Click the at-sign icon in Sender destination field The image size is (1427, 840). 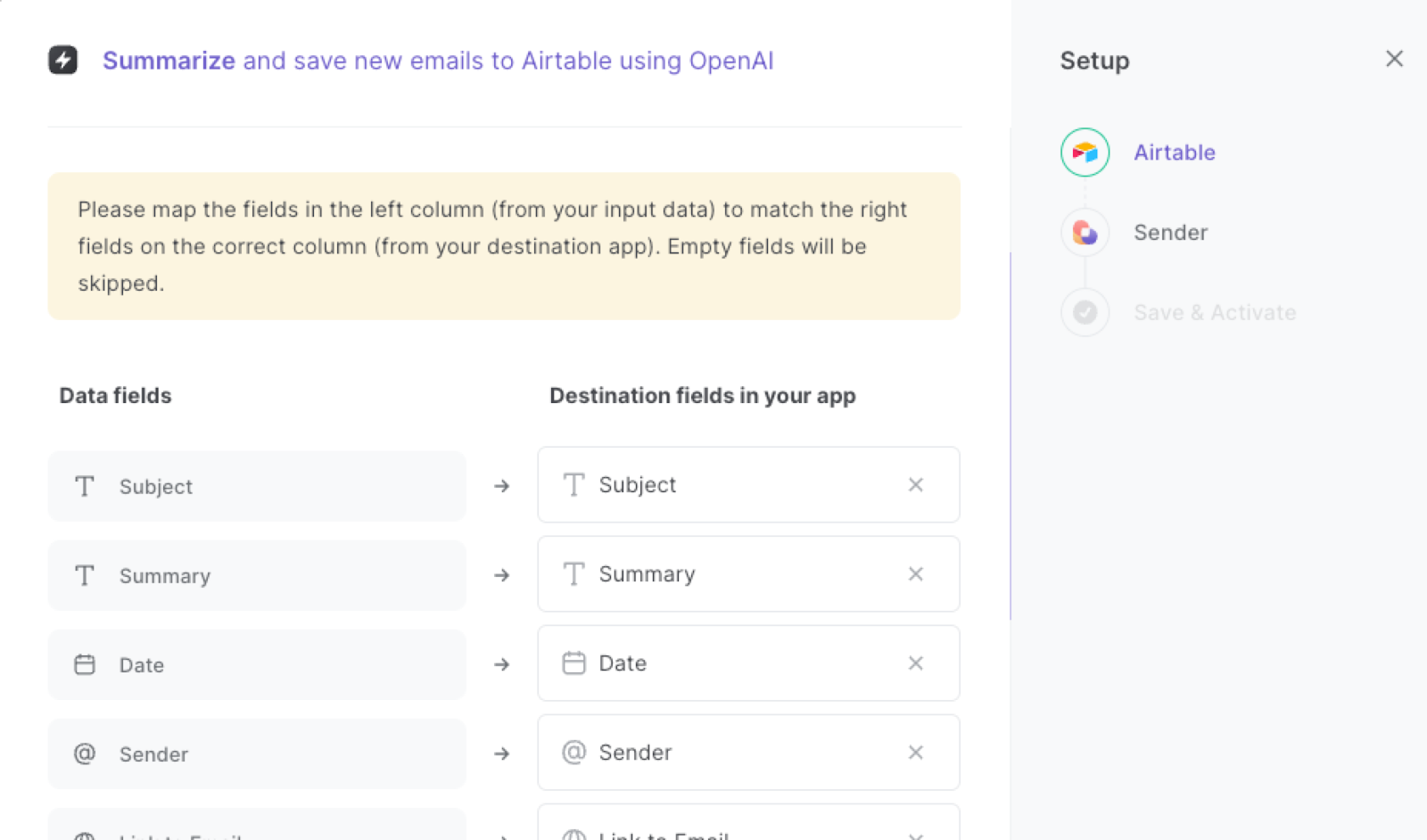coord(574,753)
